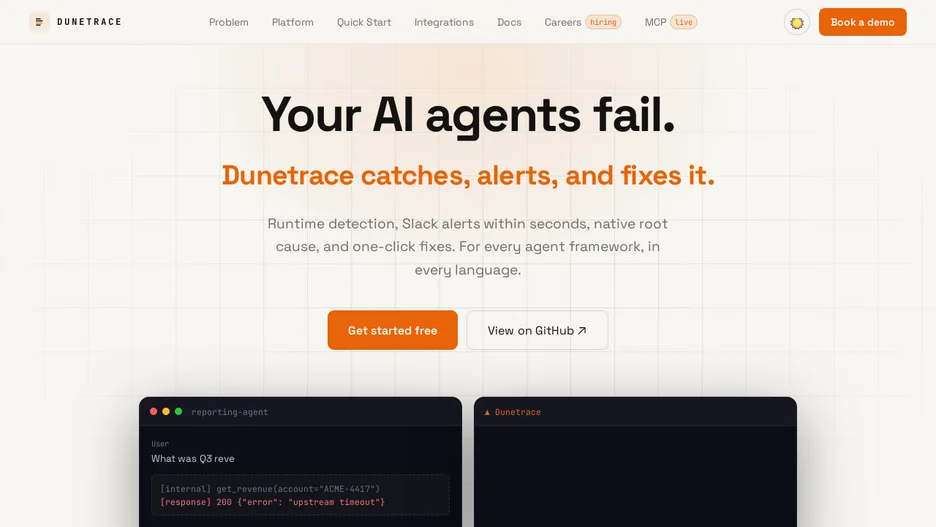Screen dimensions: 936x527
Task: Click the "What was Q3 reve" user message
Action: click(x=193, y=458)
